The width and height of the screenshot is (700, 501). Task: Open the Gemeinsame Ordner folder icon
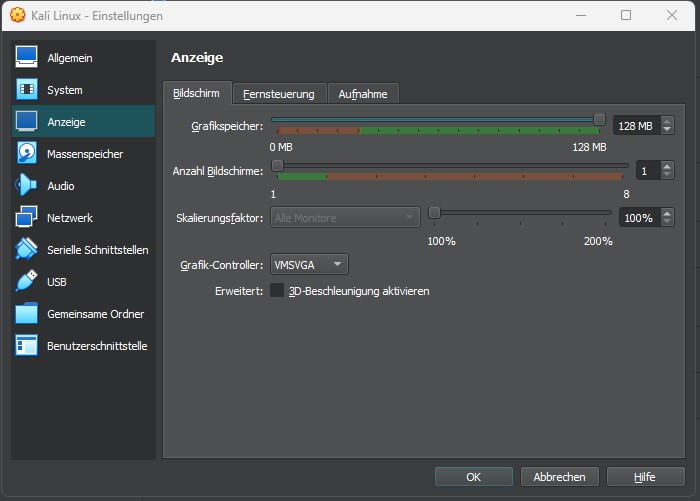[x=26, y=313]
